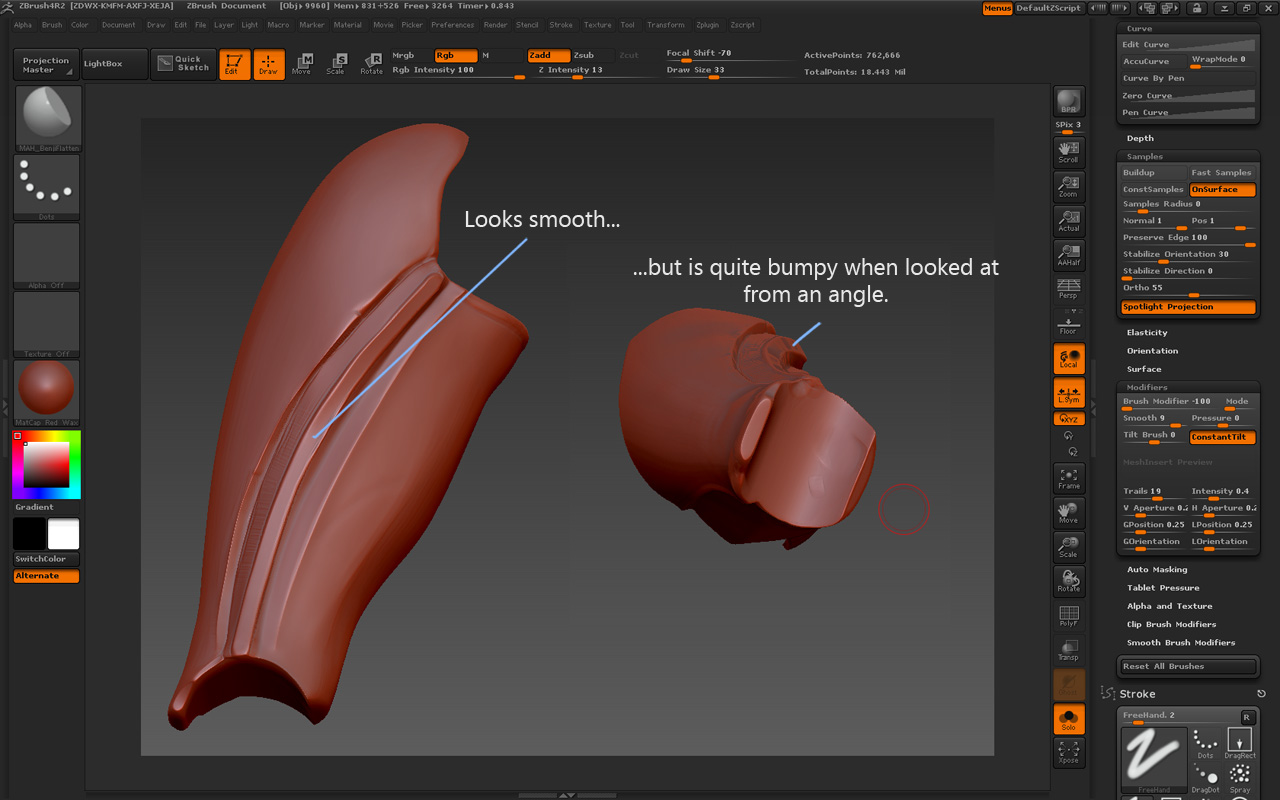Expand the Depth section
The image size is (1280, 800).
(1140, 138)
